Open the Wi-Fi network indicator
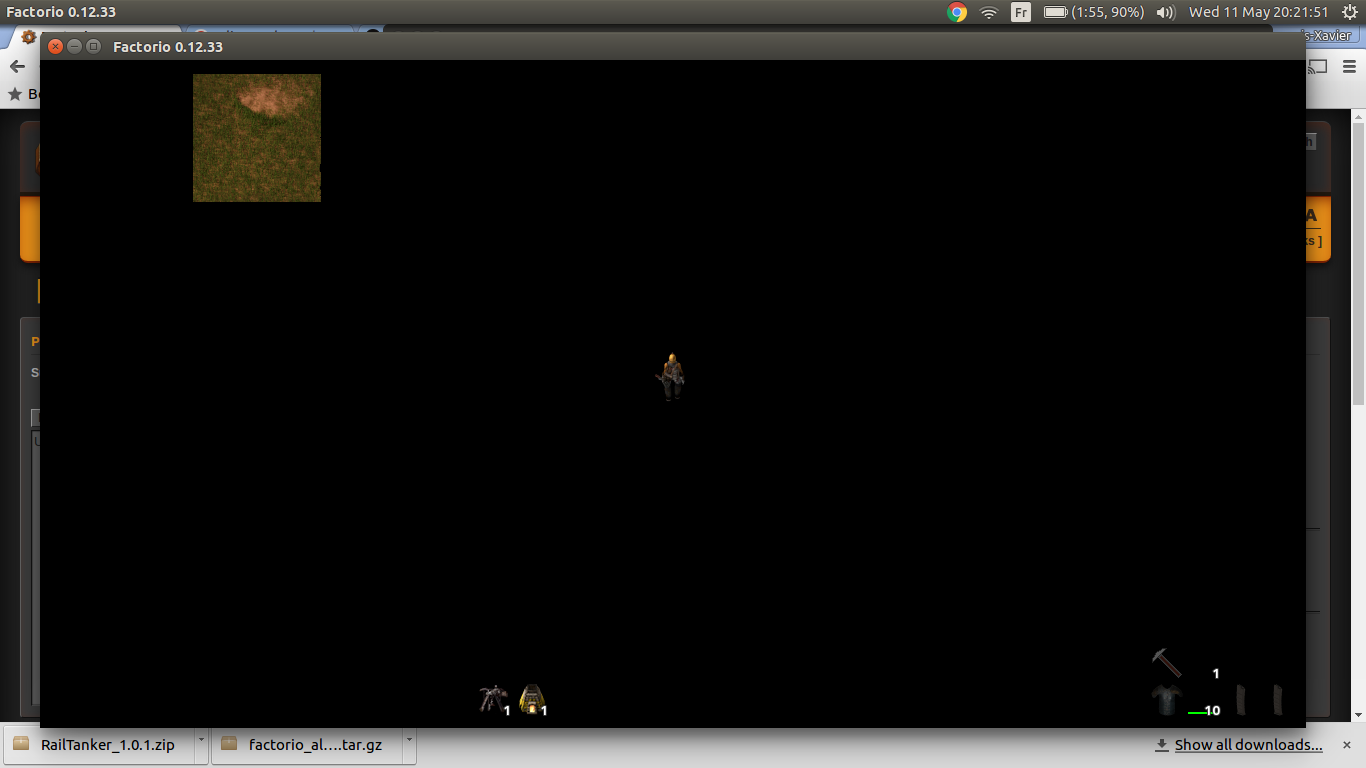 click(989, 12)
